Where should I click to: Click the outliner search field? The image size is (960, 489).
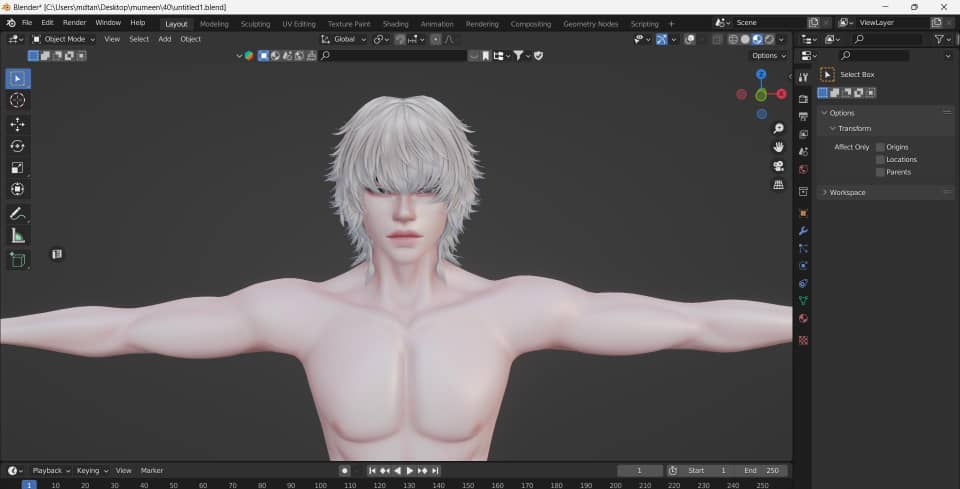tap(887, 39)
